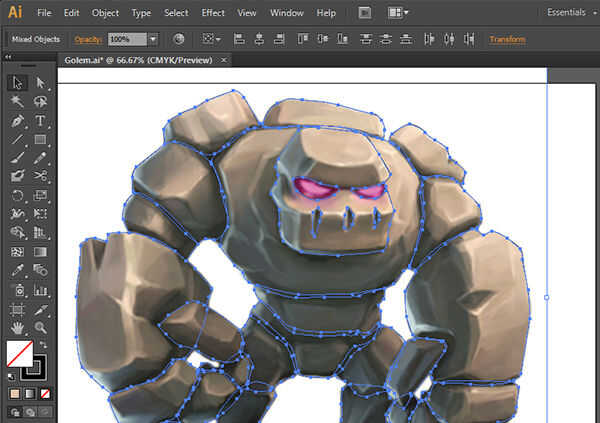Image resolution: width=600 pixels, height=423 pixels.
Task: Open the Opacity panel link
Action: click(x=88, y=39)
